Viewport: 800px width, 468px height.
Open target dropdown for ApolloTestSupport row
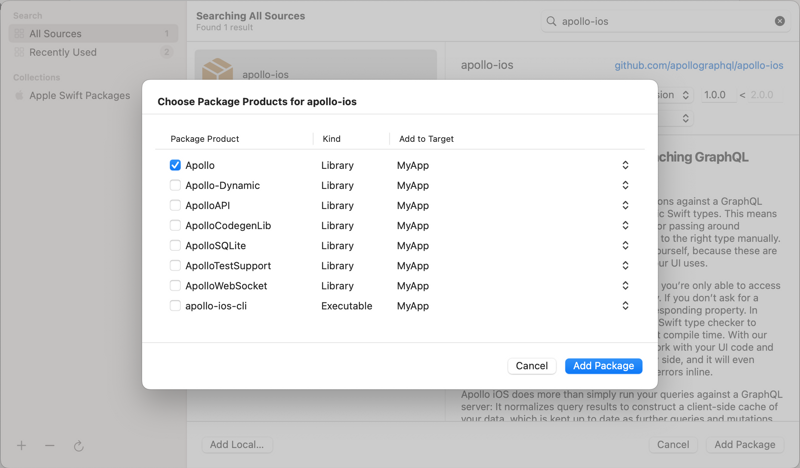(625, 266)
